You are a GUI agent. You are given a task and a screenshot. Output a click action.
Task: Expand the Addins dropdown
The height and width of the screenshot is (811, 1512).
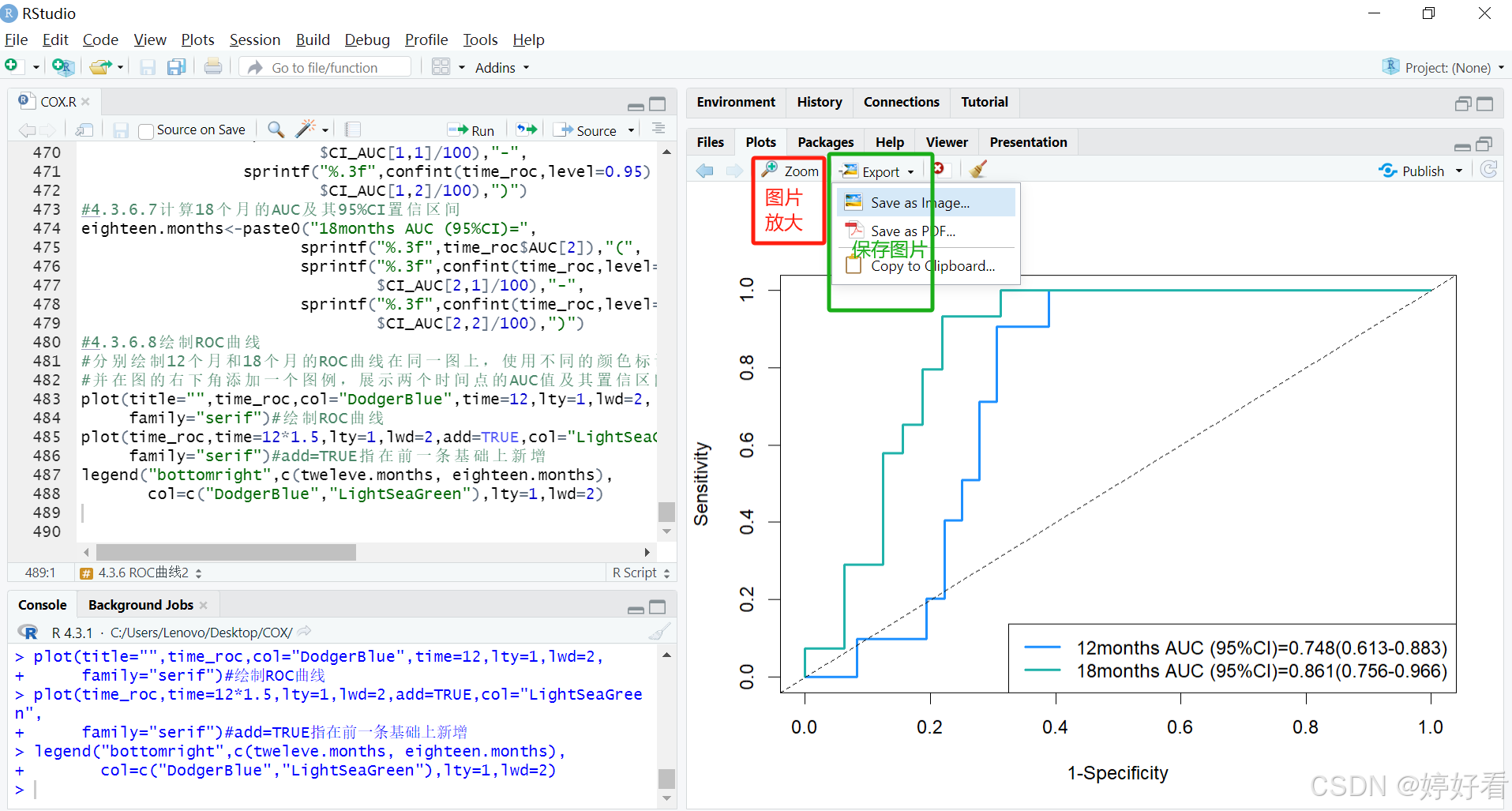click(x=502, y=68)
